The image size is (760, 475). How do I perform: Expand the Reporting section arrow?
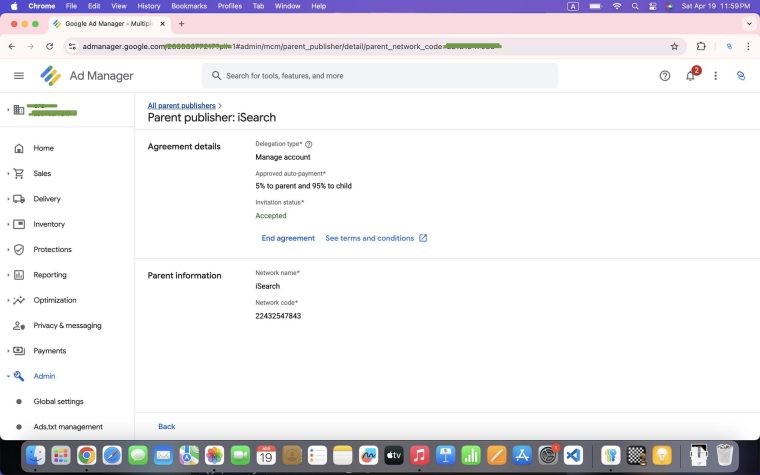tap(8, 275)
